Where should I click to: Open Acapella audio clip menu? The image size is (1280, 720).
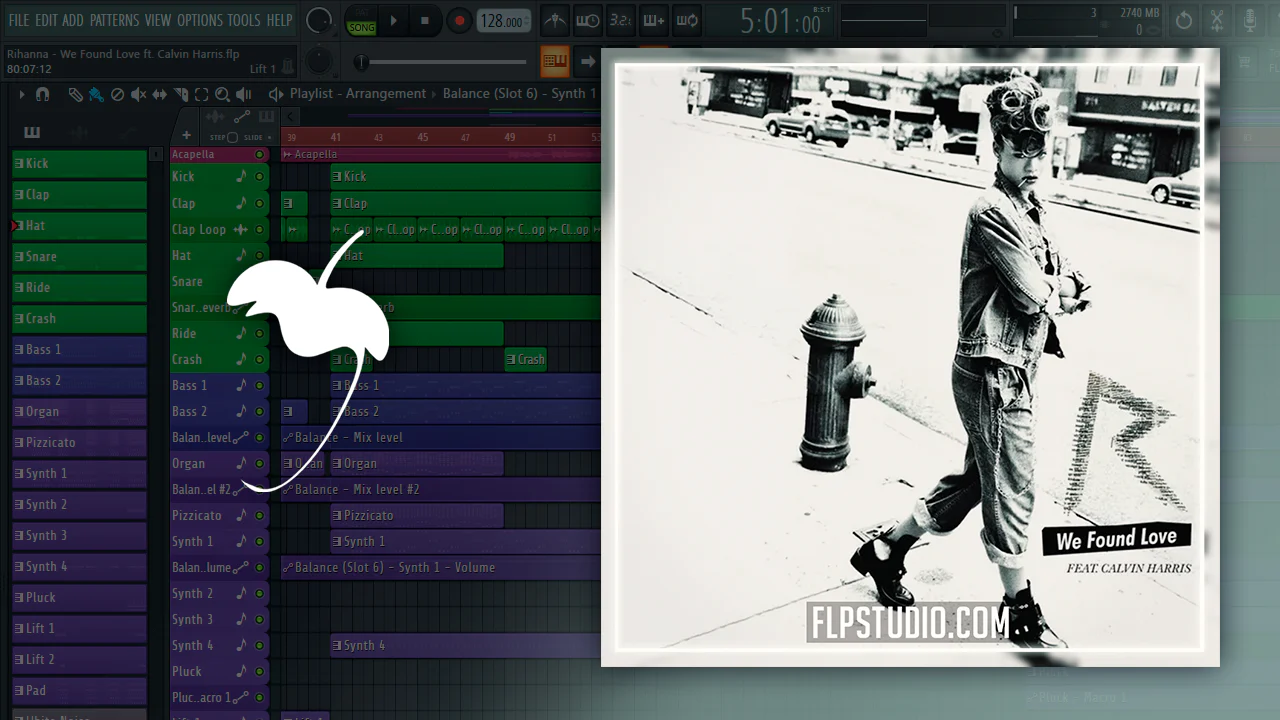pyautogui.click(x=287, y=154)
